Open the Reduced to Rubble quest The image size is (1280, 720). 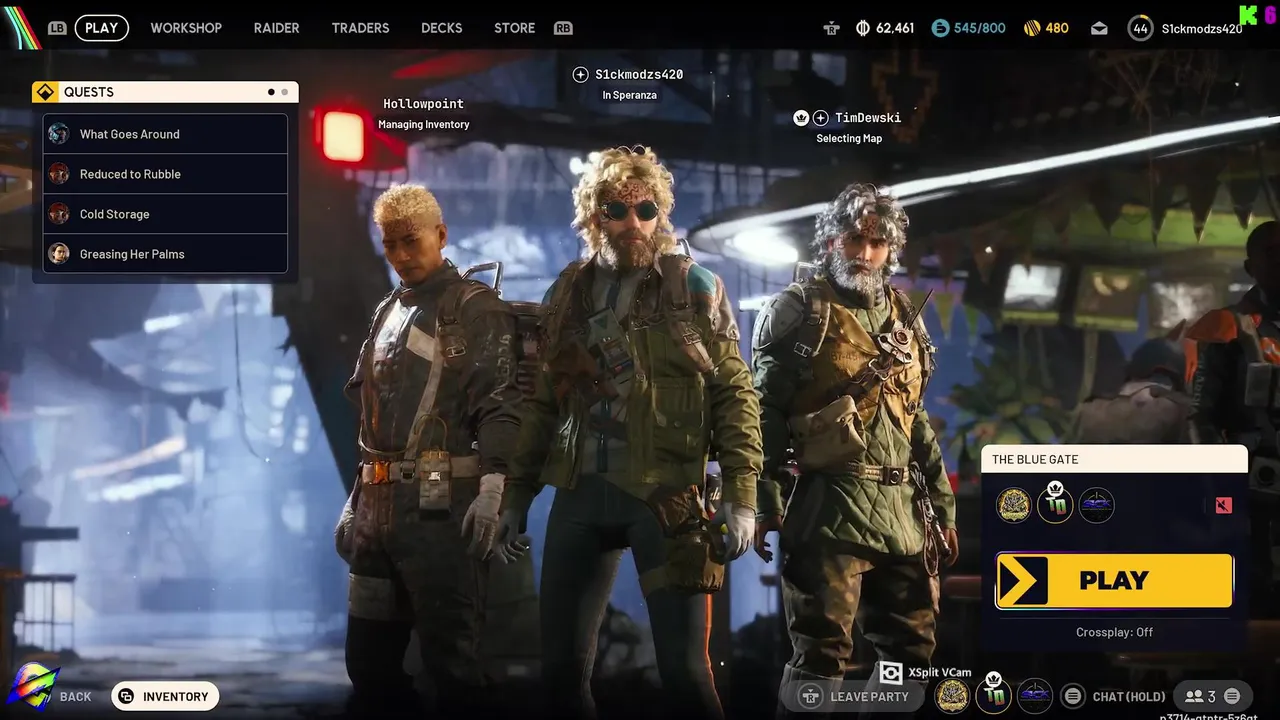tap(165, 174)
